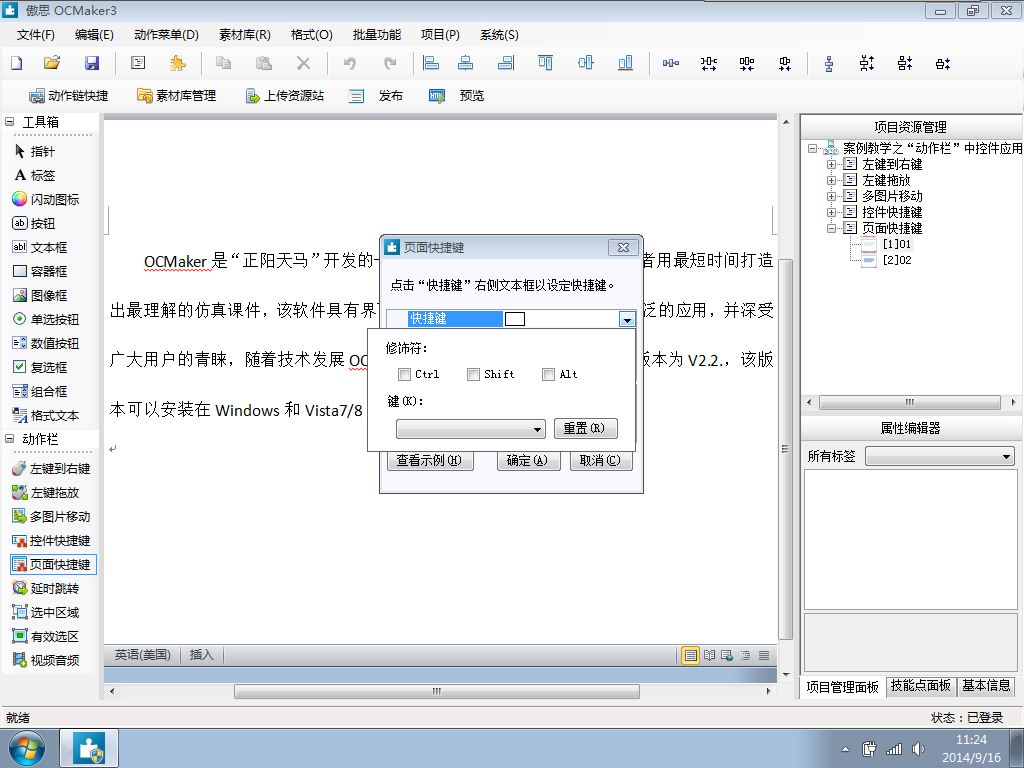
Task: Choose the 图像框 image frame tool
Action: (x=40, y=295)
